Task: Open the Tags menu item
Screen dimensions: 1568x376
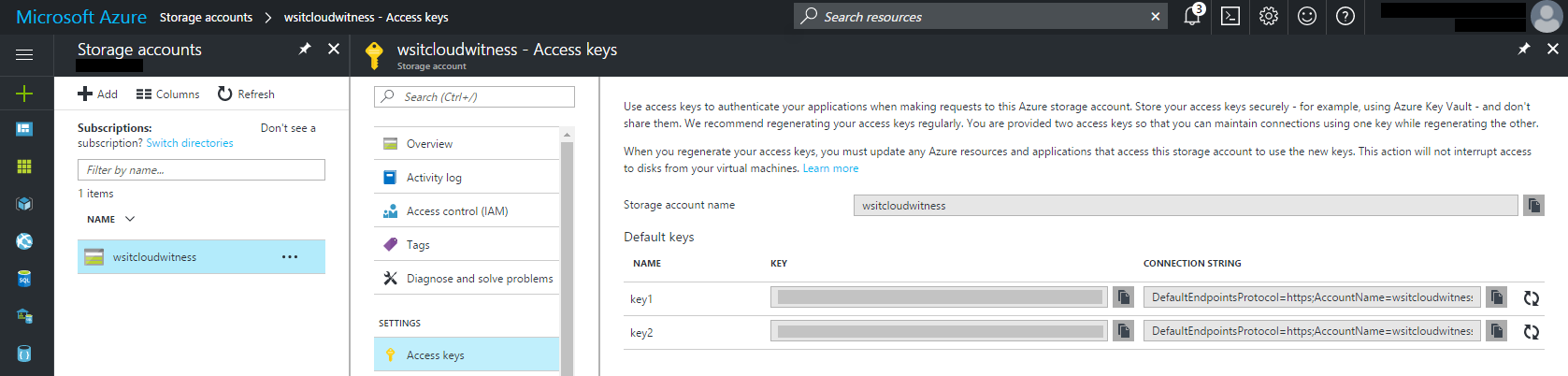Action: (467, 244)
